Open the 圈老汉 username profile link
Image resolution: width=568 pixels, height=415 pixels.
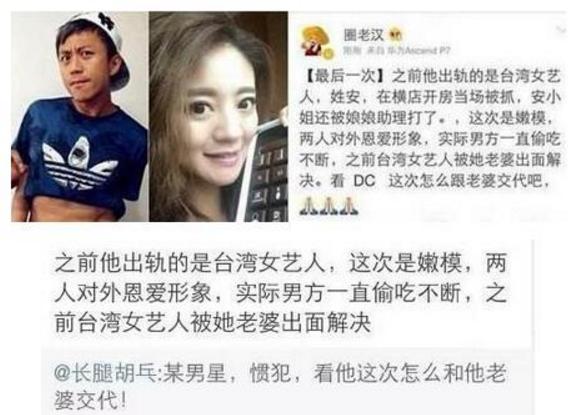363,35
